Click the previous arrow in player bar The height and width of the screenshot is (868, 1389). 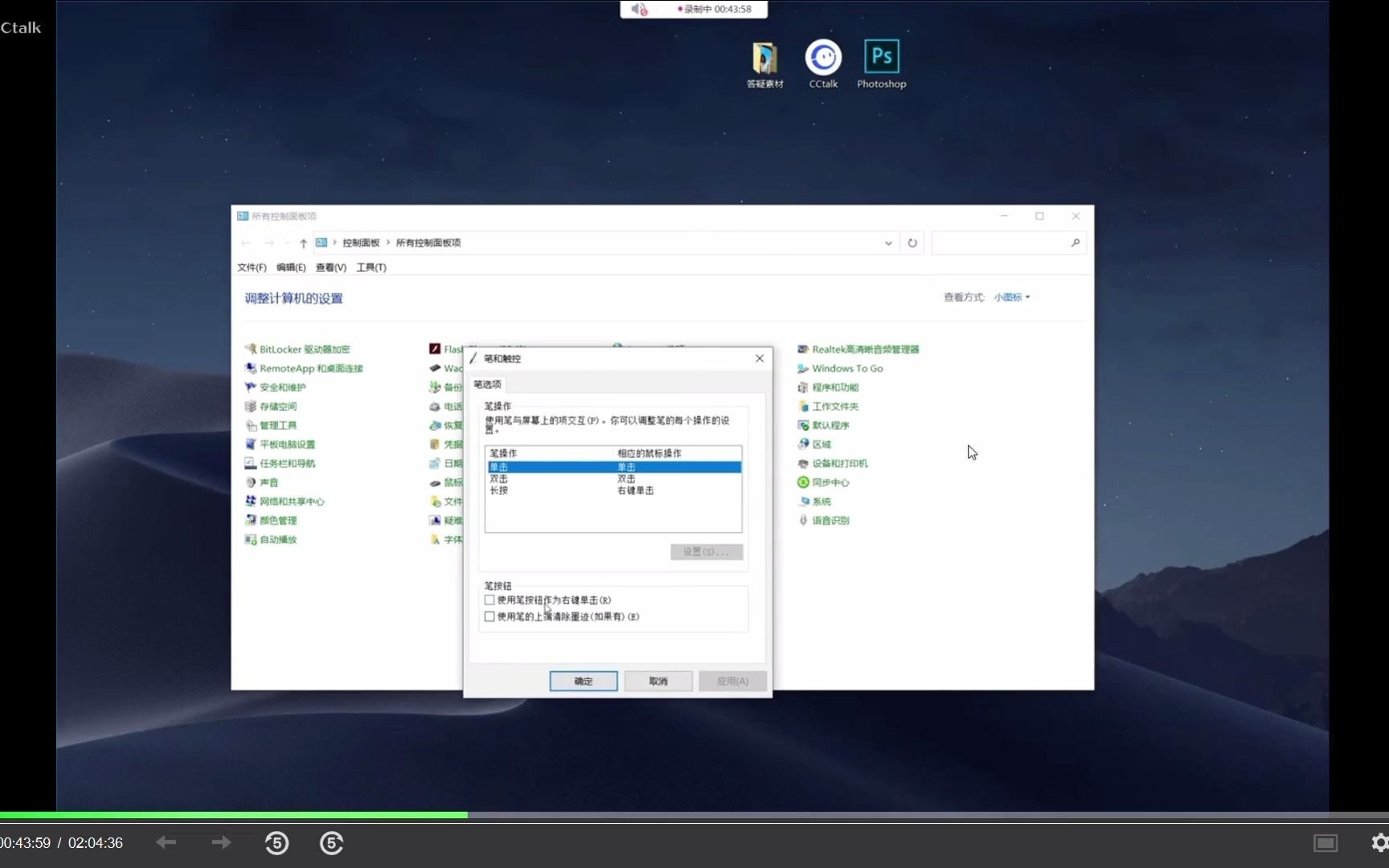(x=166, y=842)
